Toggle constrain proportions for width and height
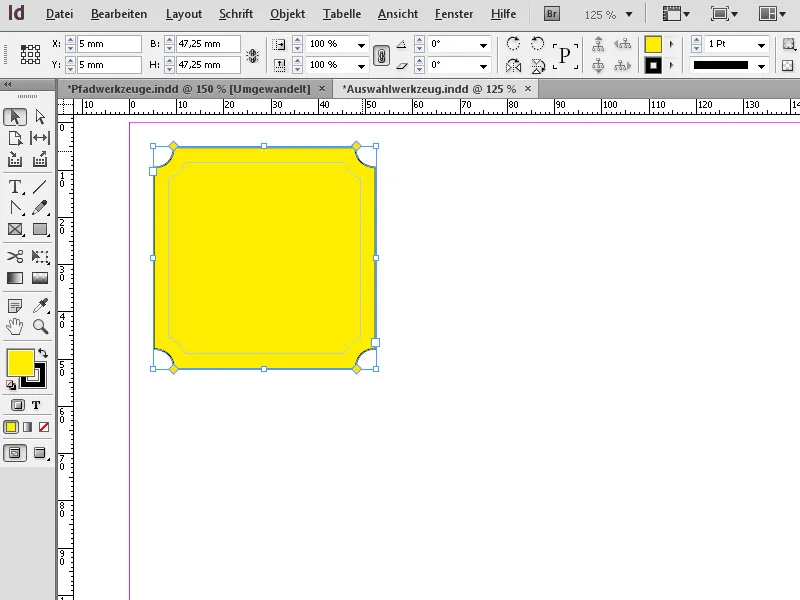 point(252,55)
